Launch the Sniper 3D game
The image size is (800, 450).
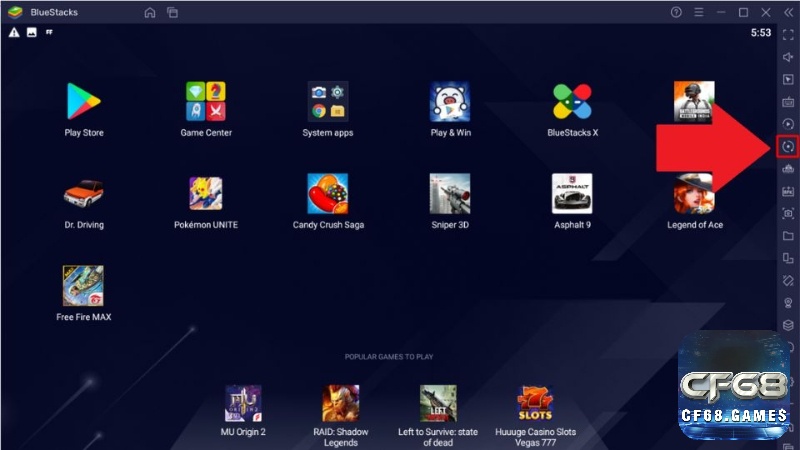tap(450, 193)
